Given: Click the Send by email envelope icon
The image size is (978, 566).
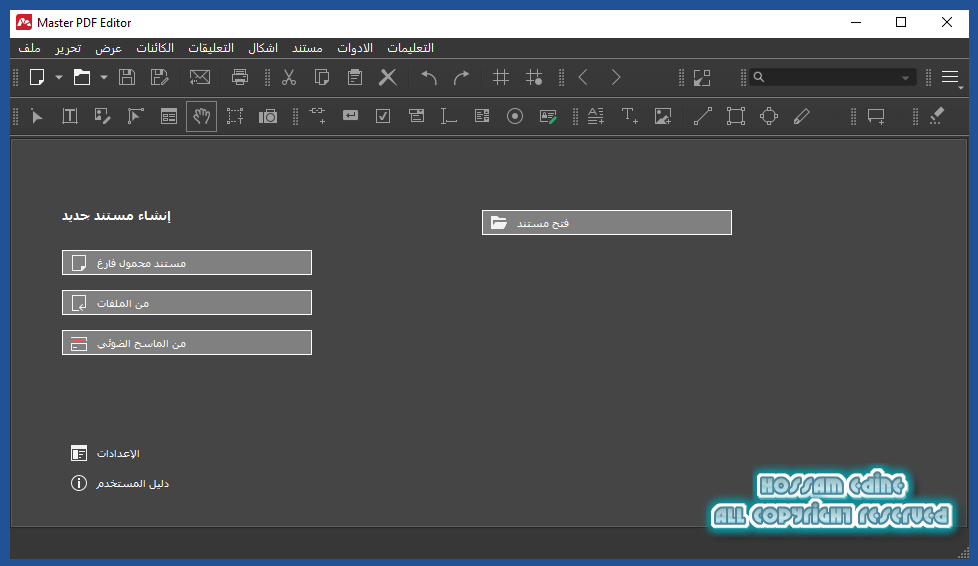Looking at the screenshot, I should point(200,77).
